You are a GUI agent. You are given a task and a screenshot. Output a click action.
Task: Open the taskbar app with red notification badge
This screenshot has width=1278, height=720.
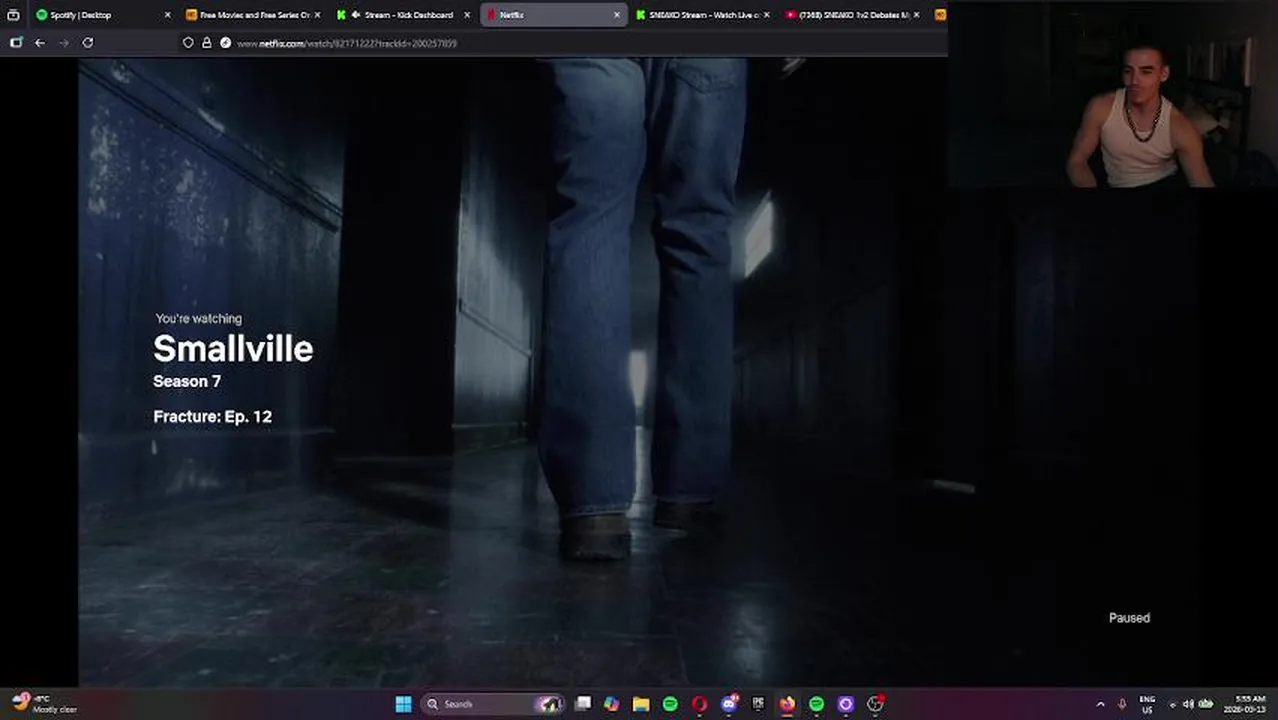tap(875, 704)
